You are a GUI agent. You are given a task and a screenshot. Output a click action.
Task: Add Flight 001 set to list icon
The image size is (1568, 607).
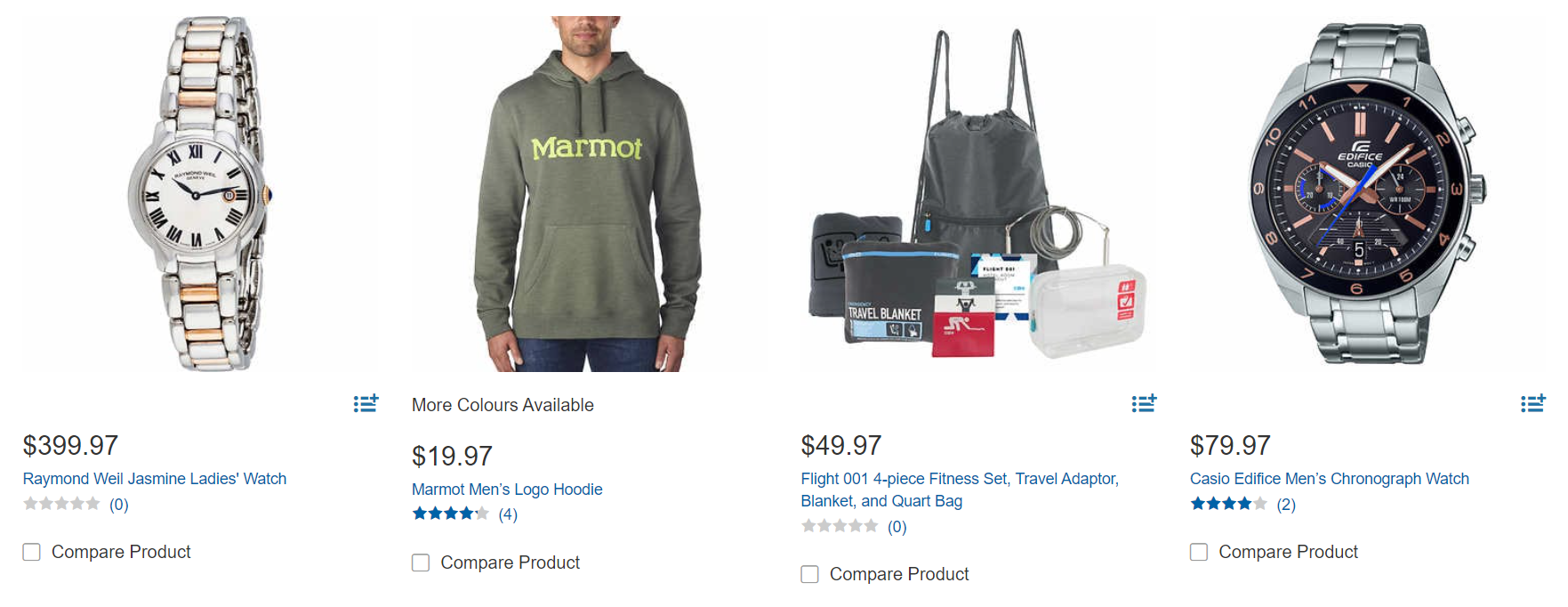[1144, 403]
